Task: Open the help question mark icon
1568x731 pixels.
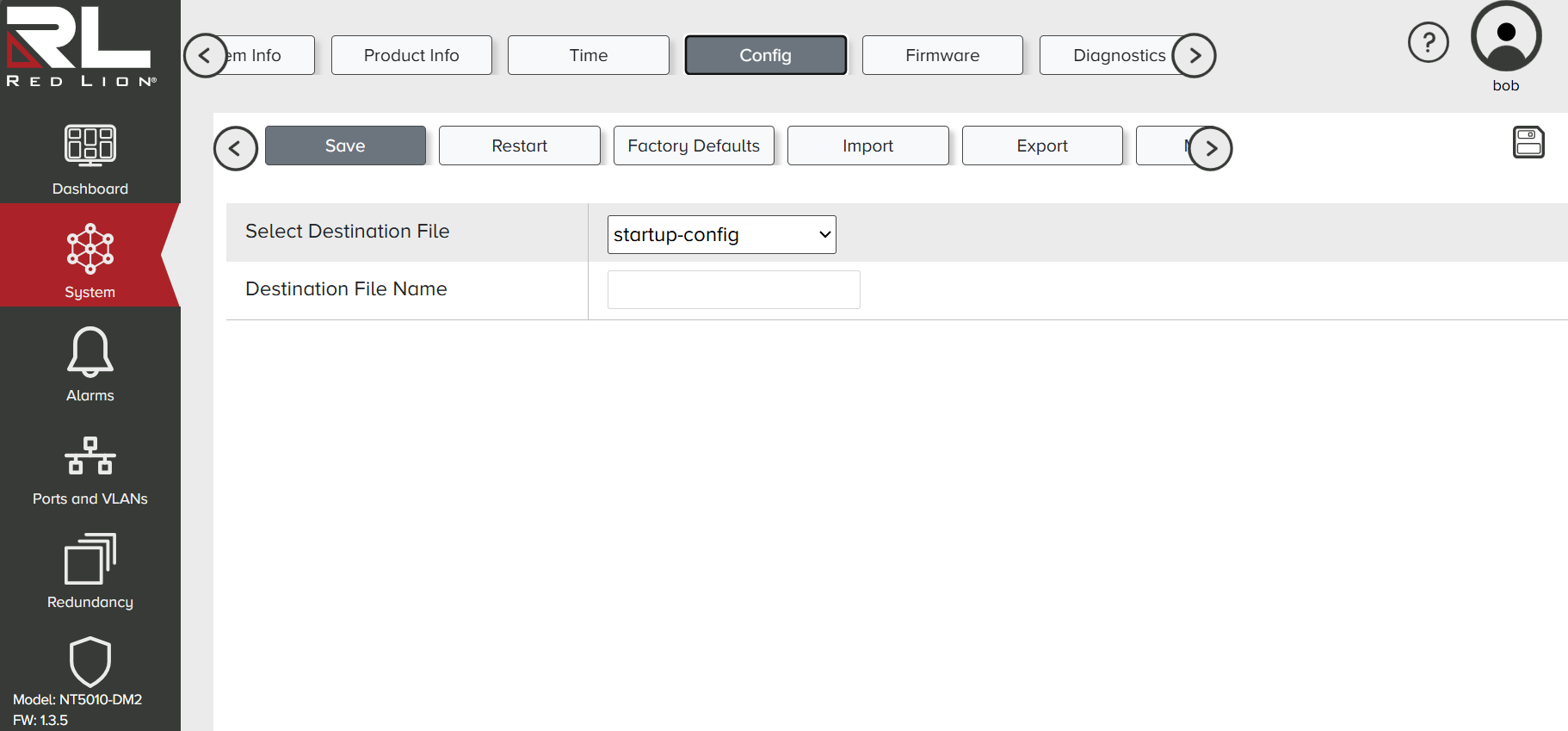Action: (1429, 42)
